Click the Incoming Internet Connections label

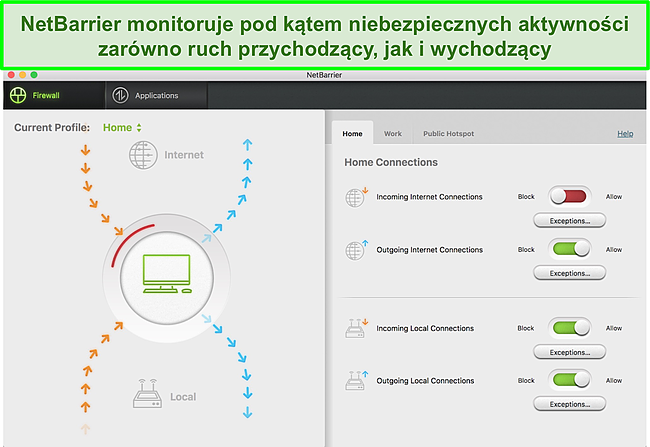tap(429, 197)
